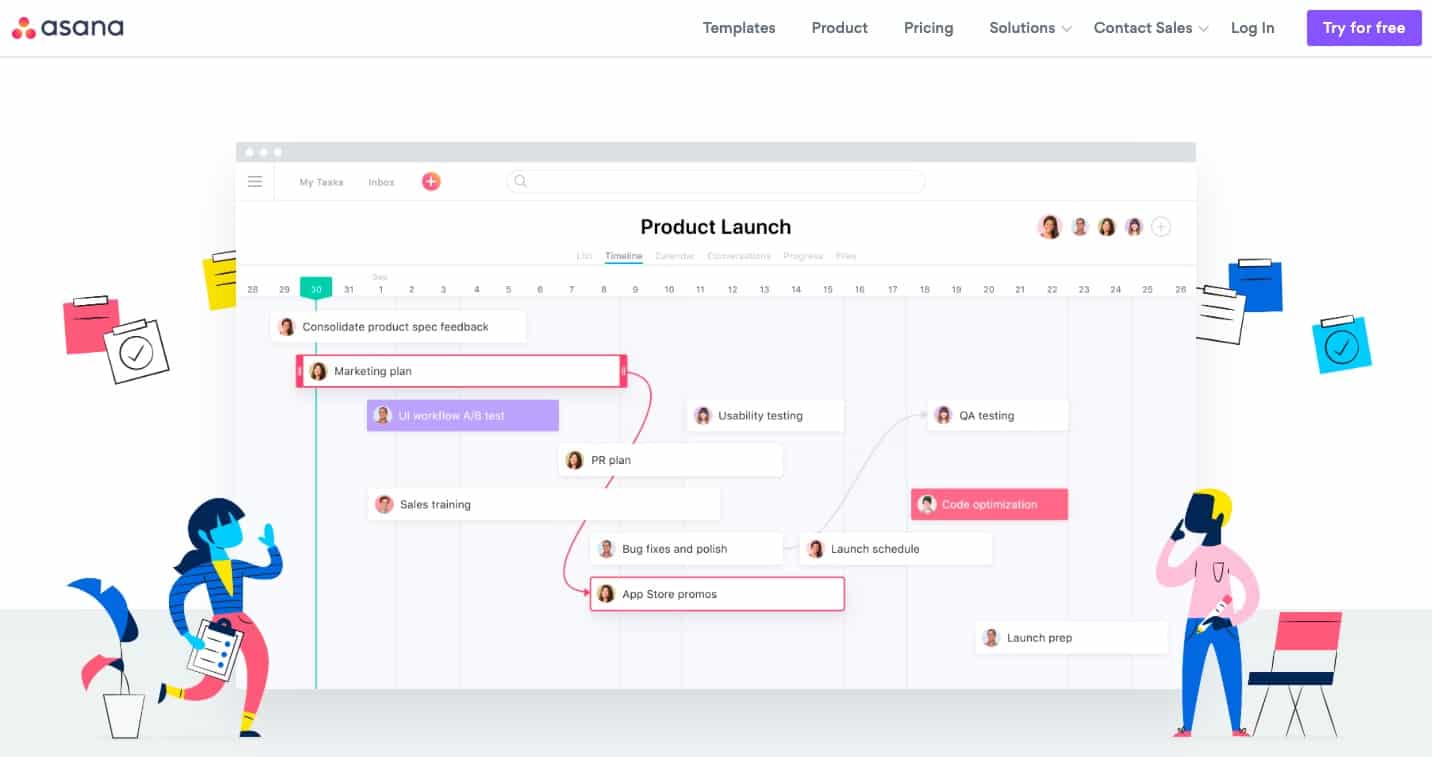Open the Bug fixes and polish task

pos(687,549)
